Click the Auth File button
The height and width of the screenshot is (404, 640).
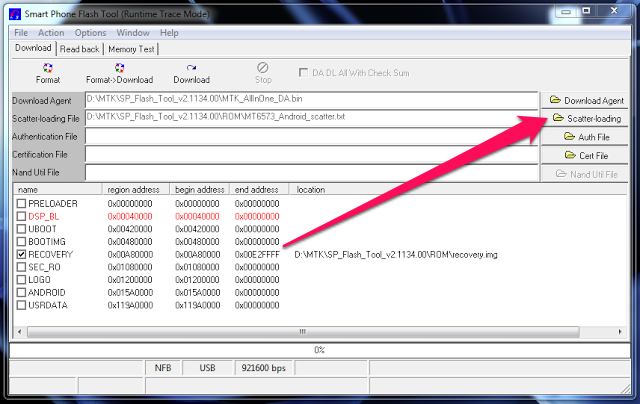[x=585, y=137]
